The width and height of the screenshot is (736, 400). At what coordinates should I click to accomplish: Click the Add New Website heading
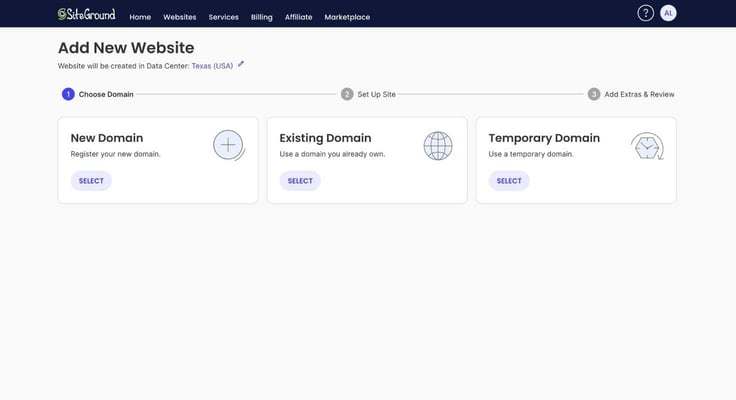pos(126,48)
